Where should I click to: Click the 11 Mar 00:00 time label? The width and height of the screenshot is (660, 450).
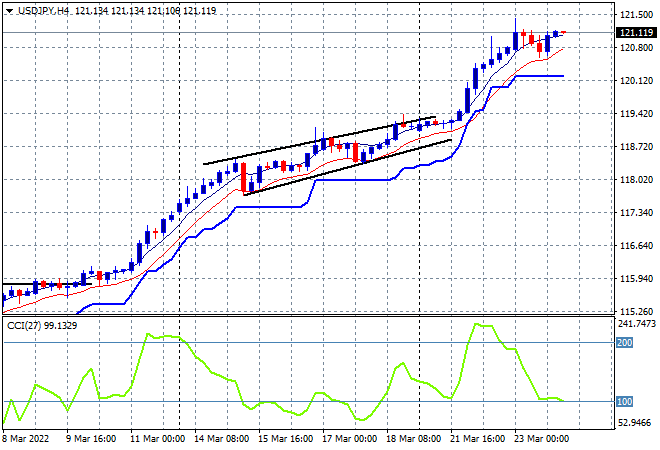(157, 439)
